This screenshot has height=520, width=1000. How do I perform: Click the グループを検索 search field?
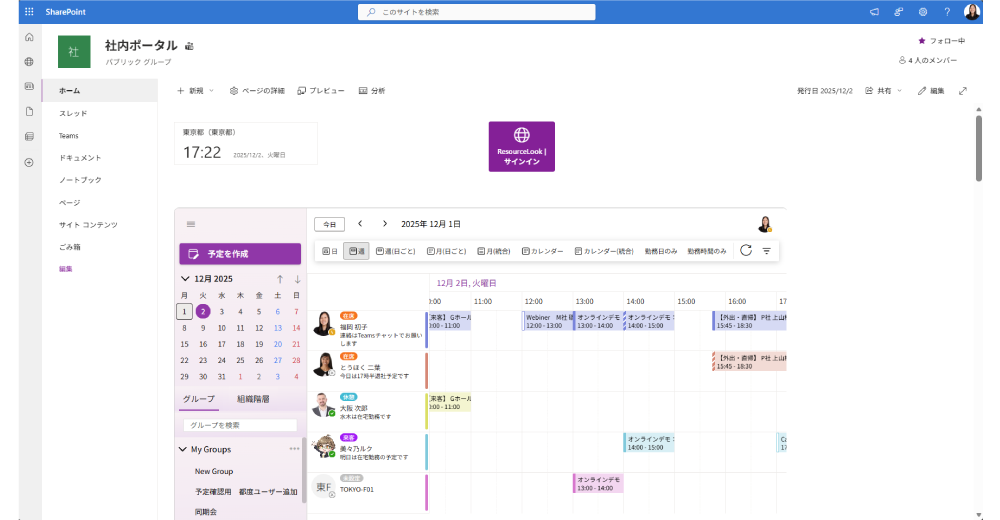(238, 425)
